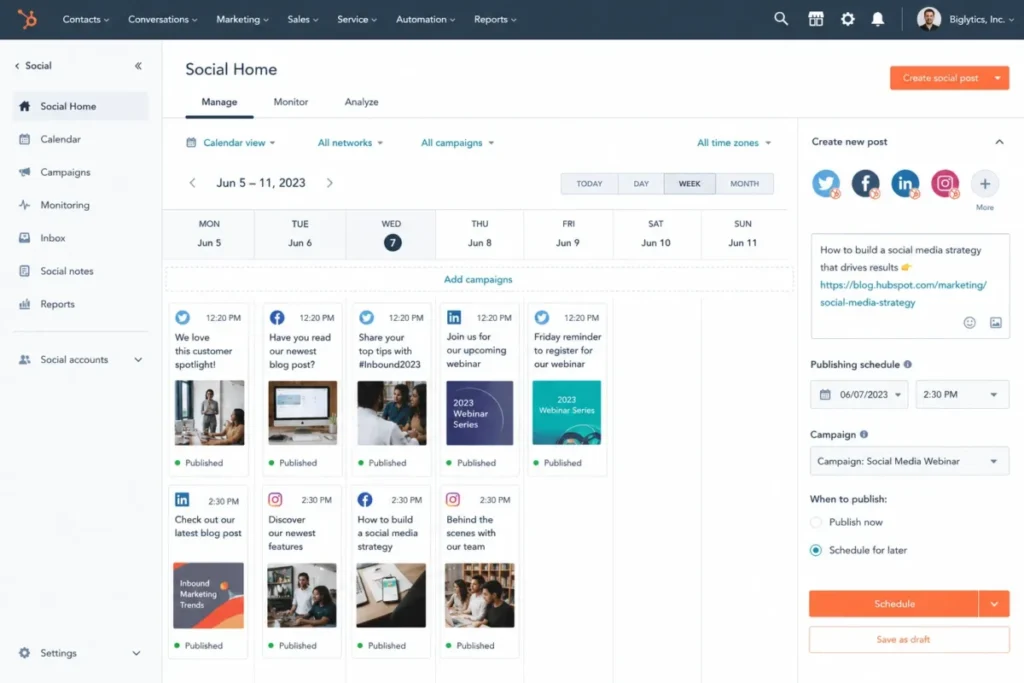The width and height of the screenshot is (1024, 683).
Task: Collapse the sidebar with double-chevron icon
Action: coord(138,66)
